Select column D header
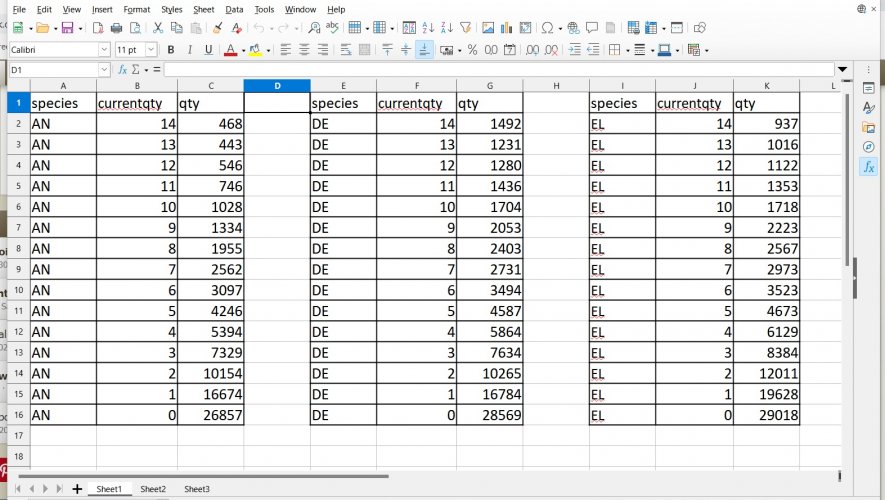The image size is (885, 500). 276,86
